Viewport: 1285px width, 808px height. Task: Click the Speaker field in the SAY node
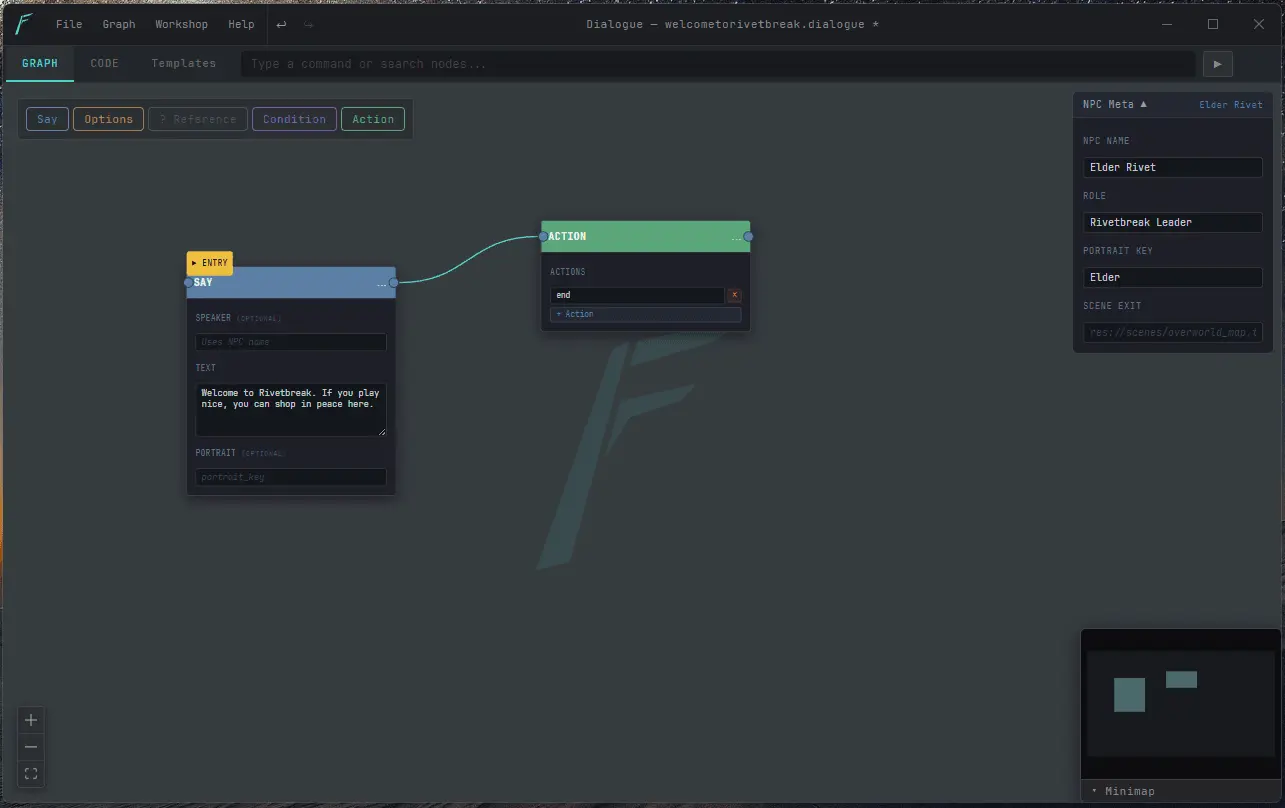291,342
